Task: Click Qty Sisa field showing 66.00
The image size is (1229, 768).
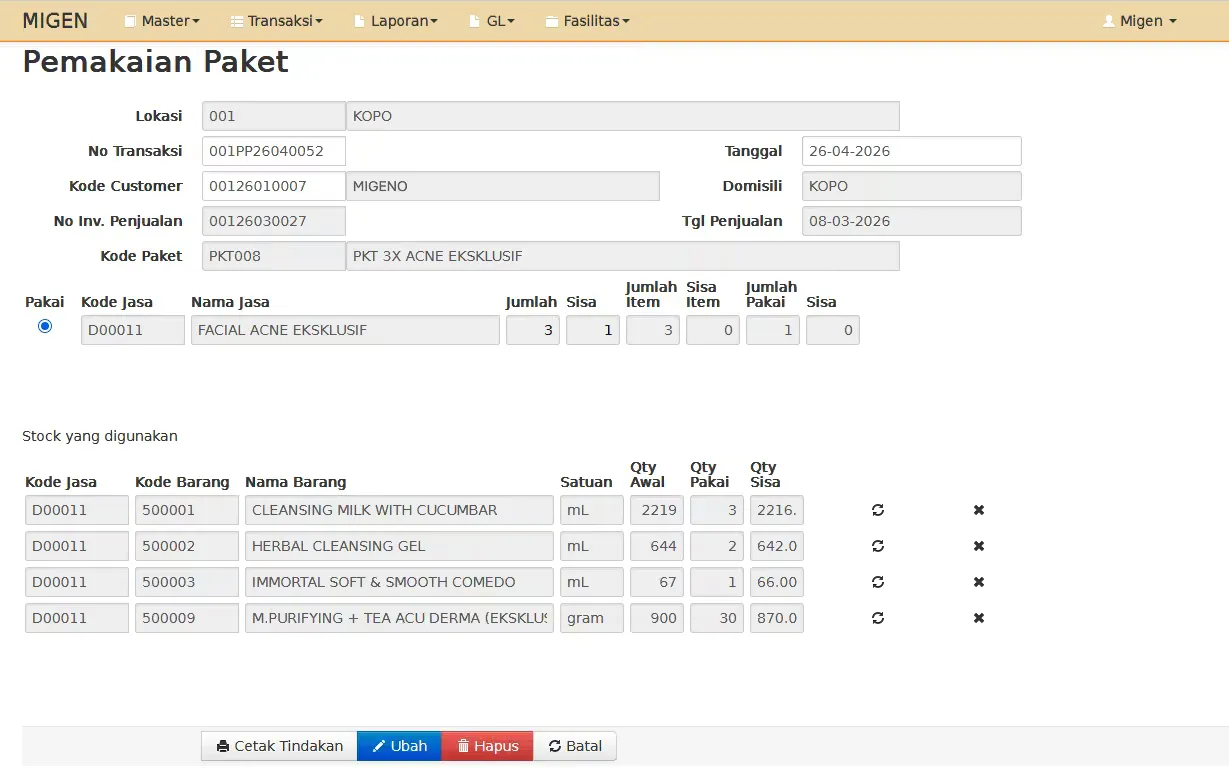Action: click(777, 582)
